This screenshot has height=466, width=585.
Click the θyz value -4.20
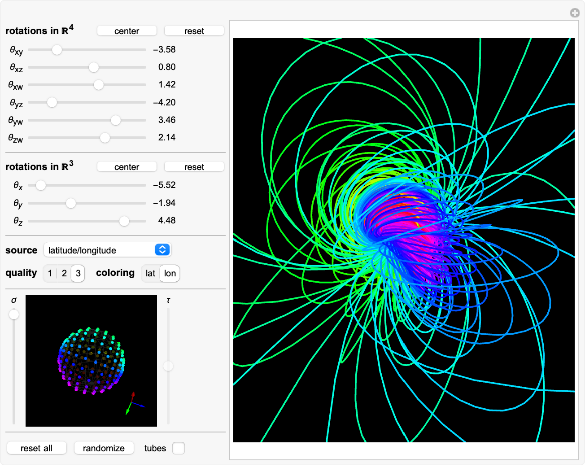point(164,102)
